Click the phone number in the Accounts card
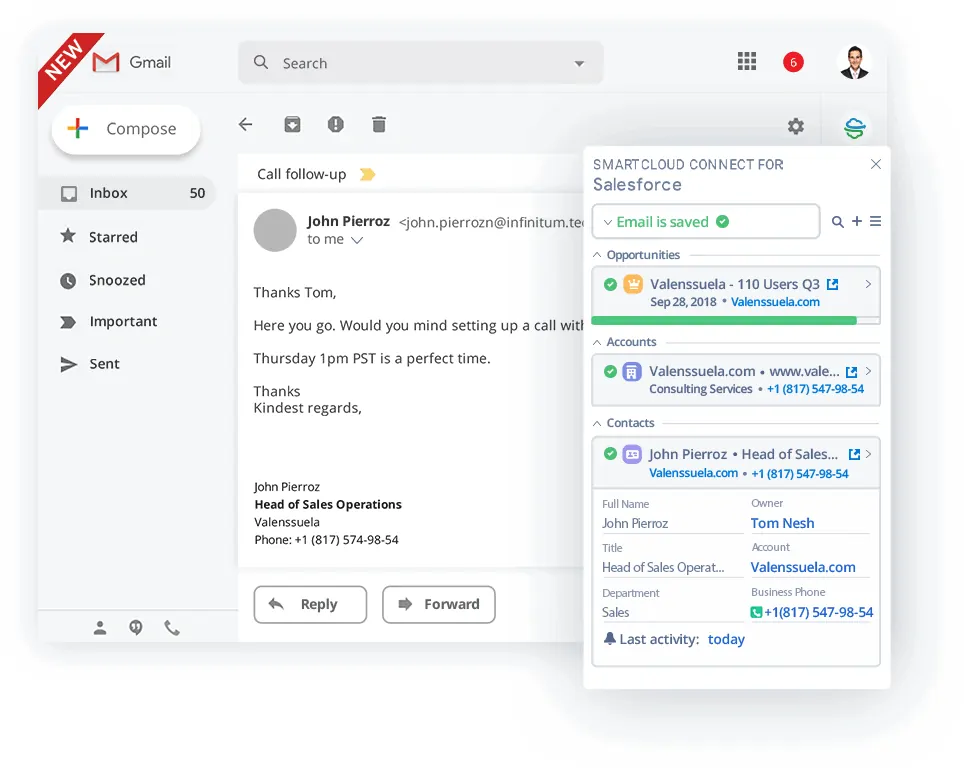Image resolution: width=976 pixels, height=780 pixels. point(815,389)
